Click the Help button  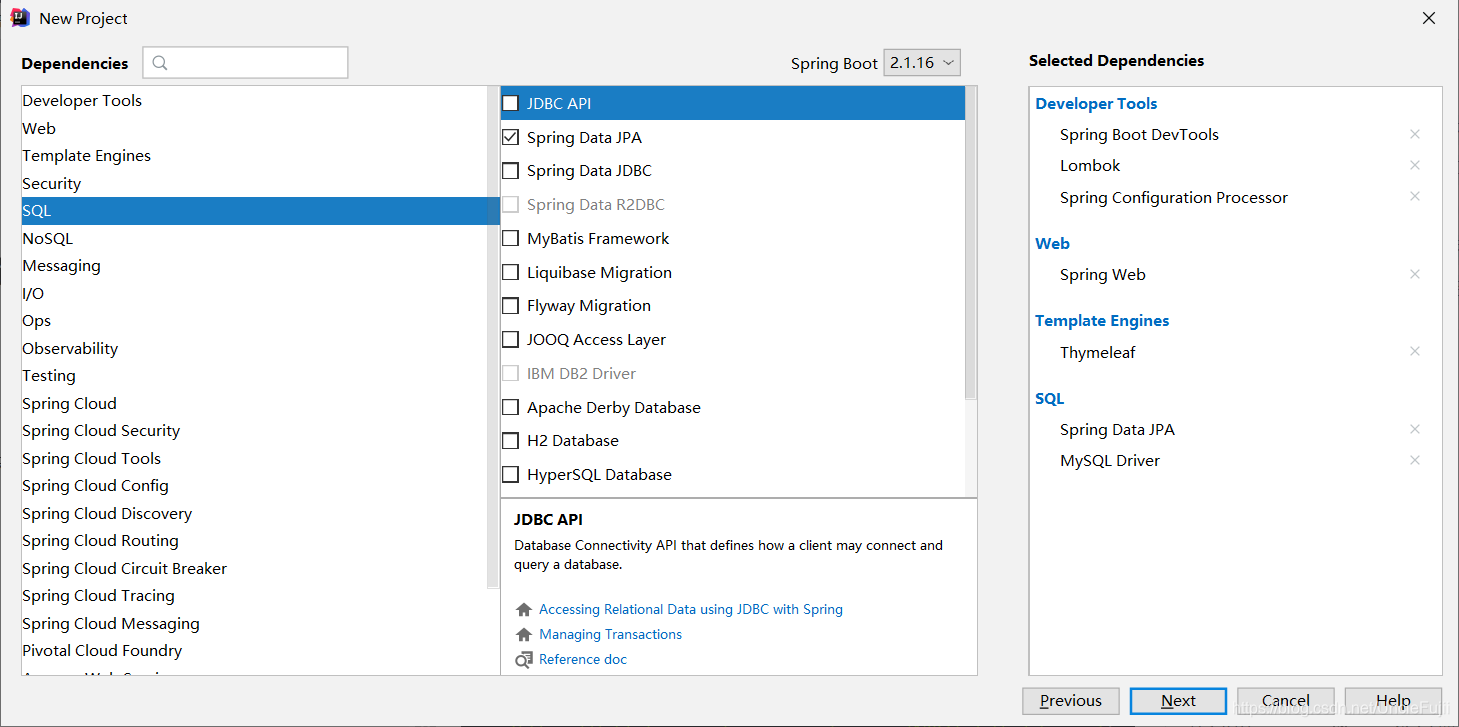coord(1393,701)
